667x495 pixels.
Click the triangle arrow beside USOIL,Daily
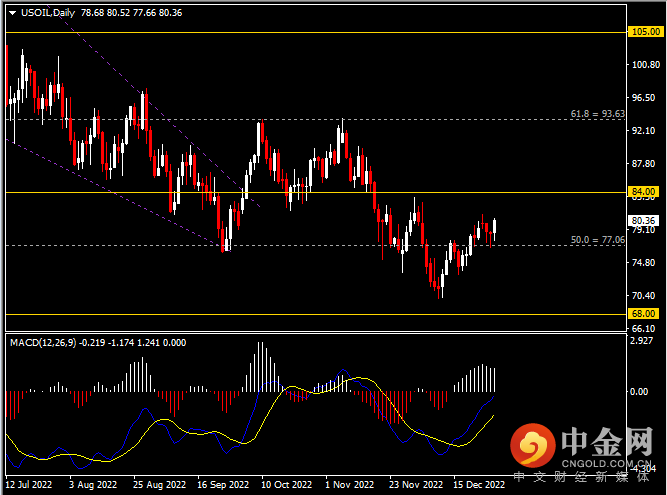pyautogui.click(x=11, y=10)
